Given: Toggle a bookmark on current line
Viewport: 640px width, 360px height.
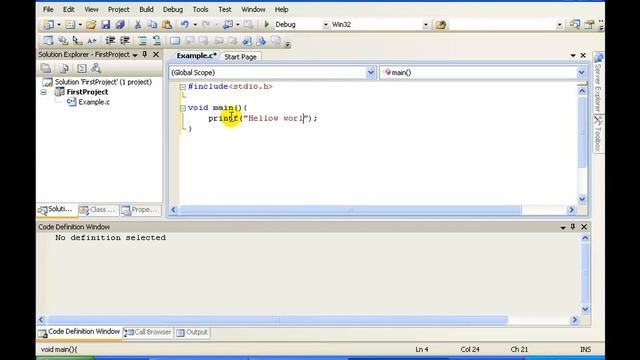Looking at the screenshot, I should pos(175,40).
